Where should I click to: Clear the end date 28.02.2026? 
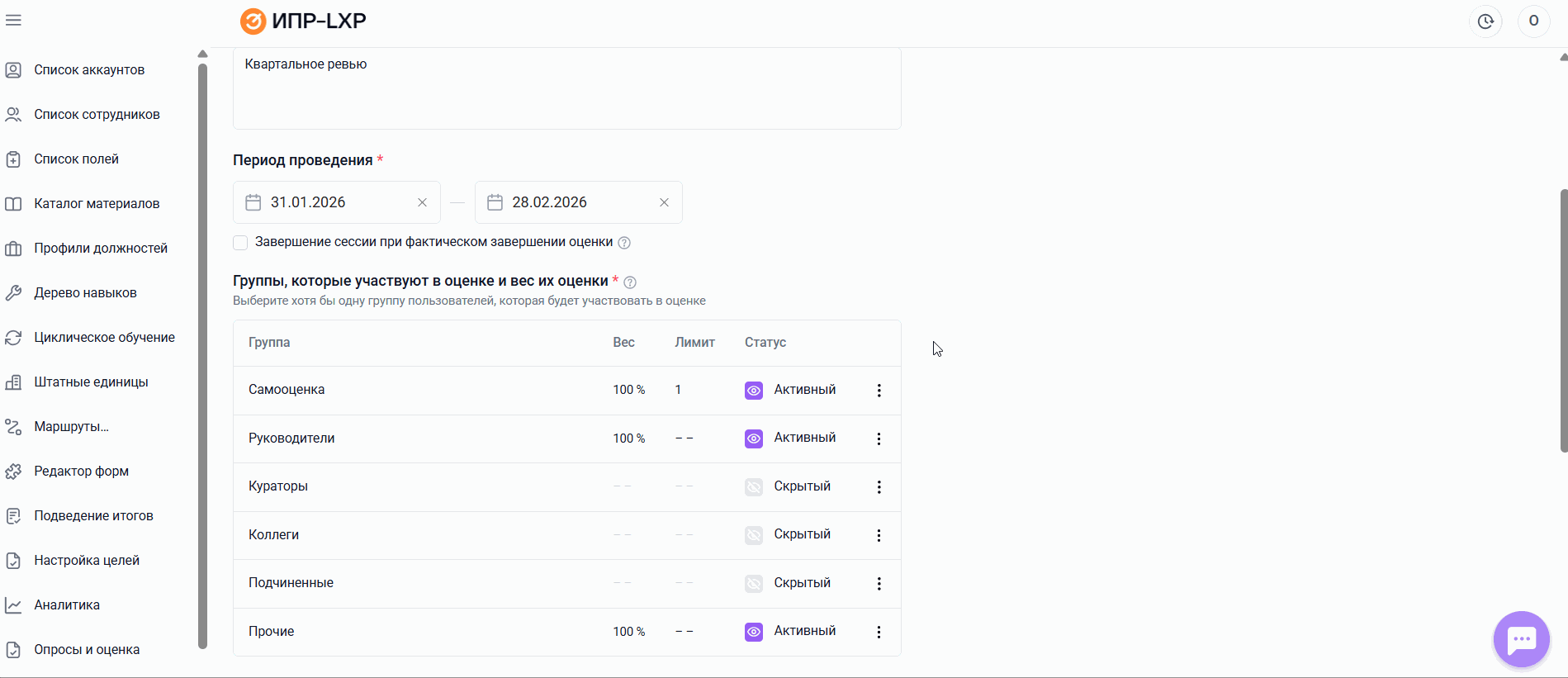pyautogui.click(x=664, y=202)
